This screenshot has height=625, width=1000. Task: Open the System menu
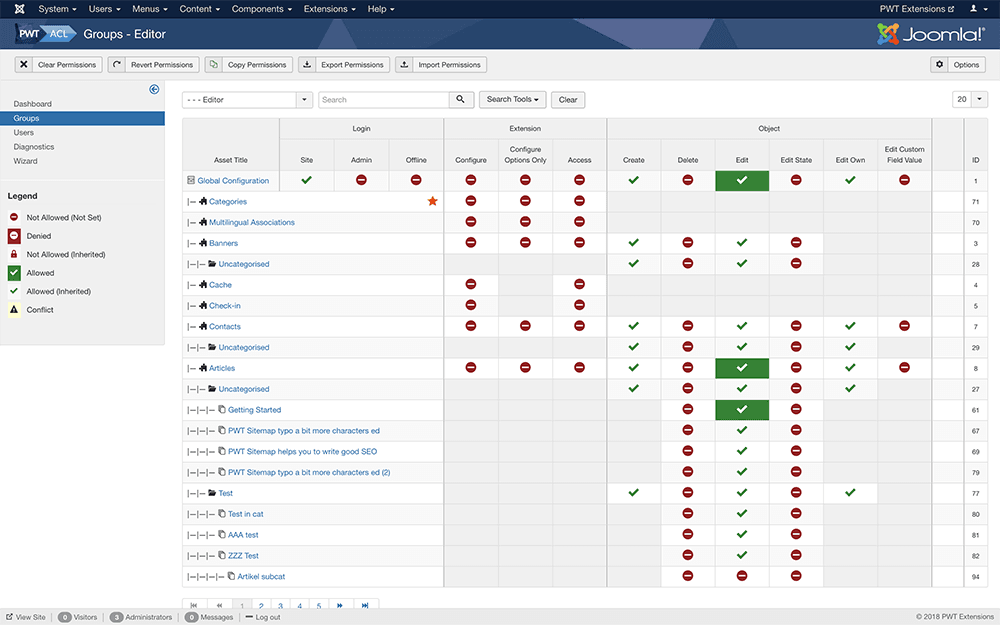(x=57, y=9)
